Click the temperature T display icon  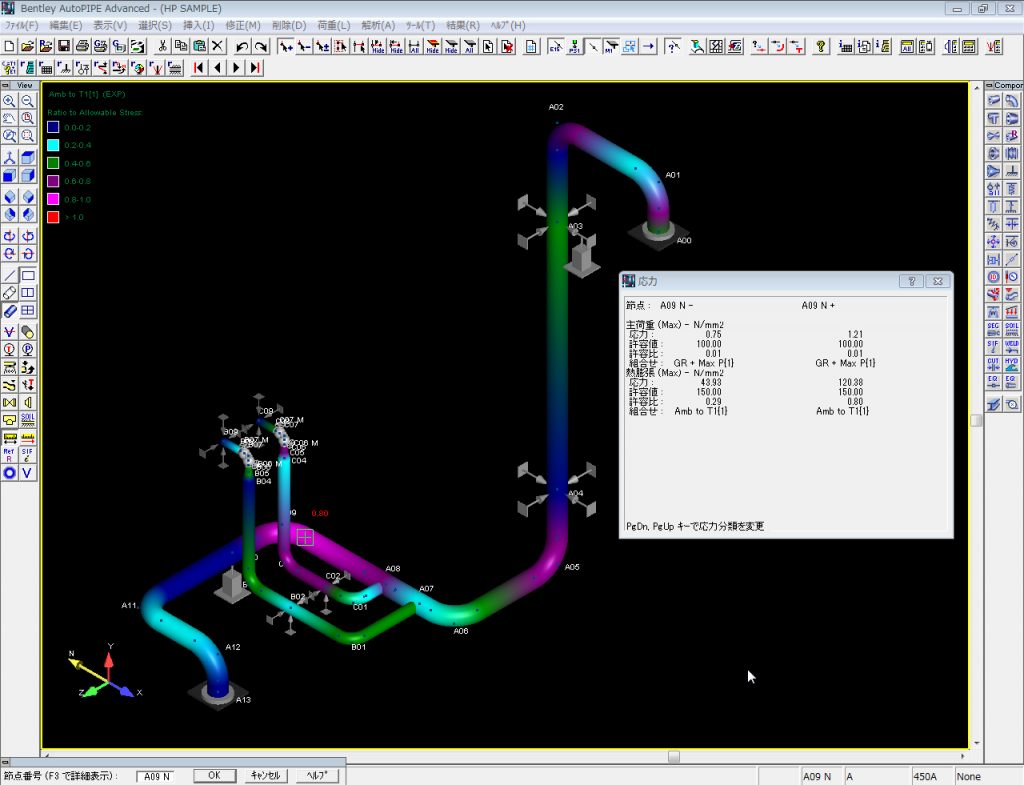pos(9,349)
